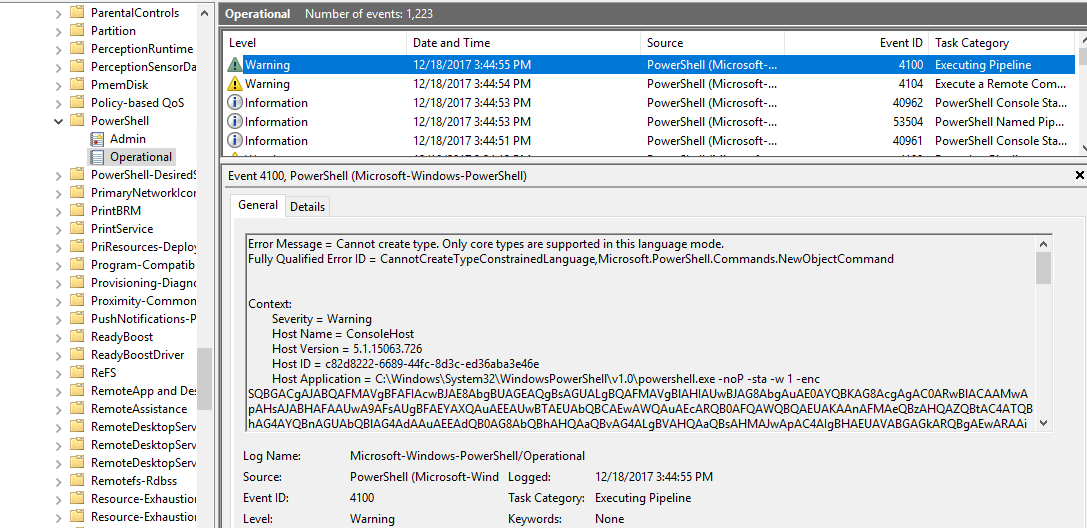Switch to the General tab

258,205
